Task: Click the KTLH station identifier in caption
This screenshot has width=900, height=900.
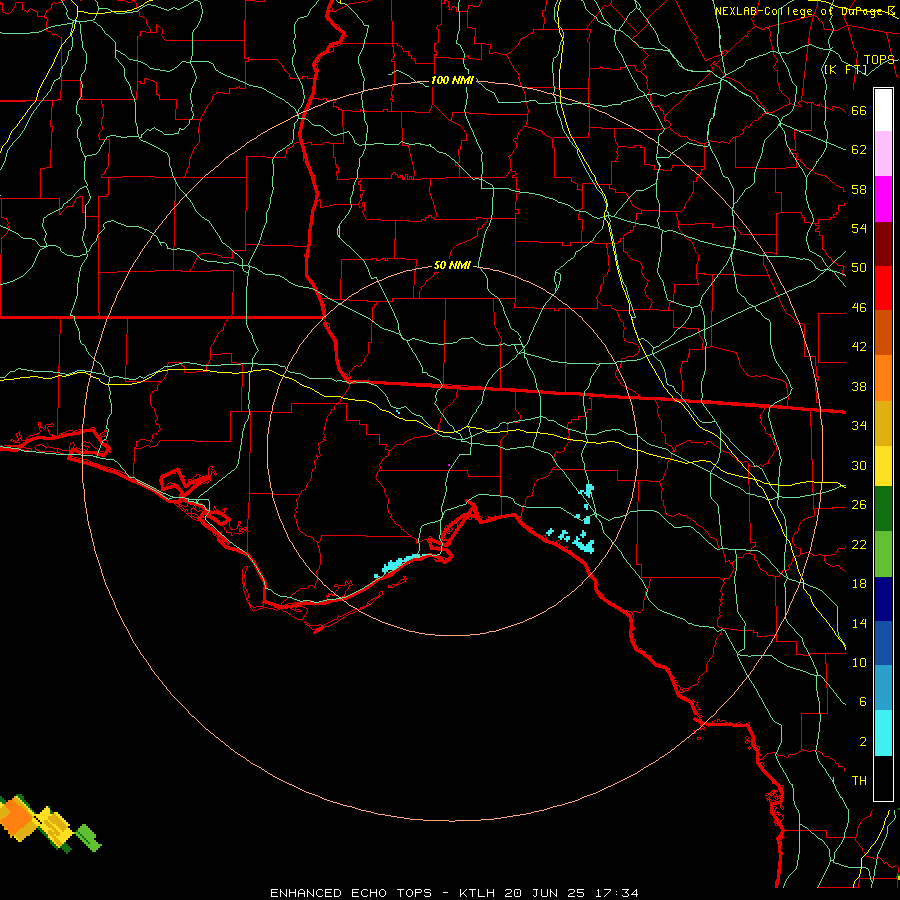Action: coord(479,893)
